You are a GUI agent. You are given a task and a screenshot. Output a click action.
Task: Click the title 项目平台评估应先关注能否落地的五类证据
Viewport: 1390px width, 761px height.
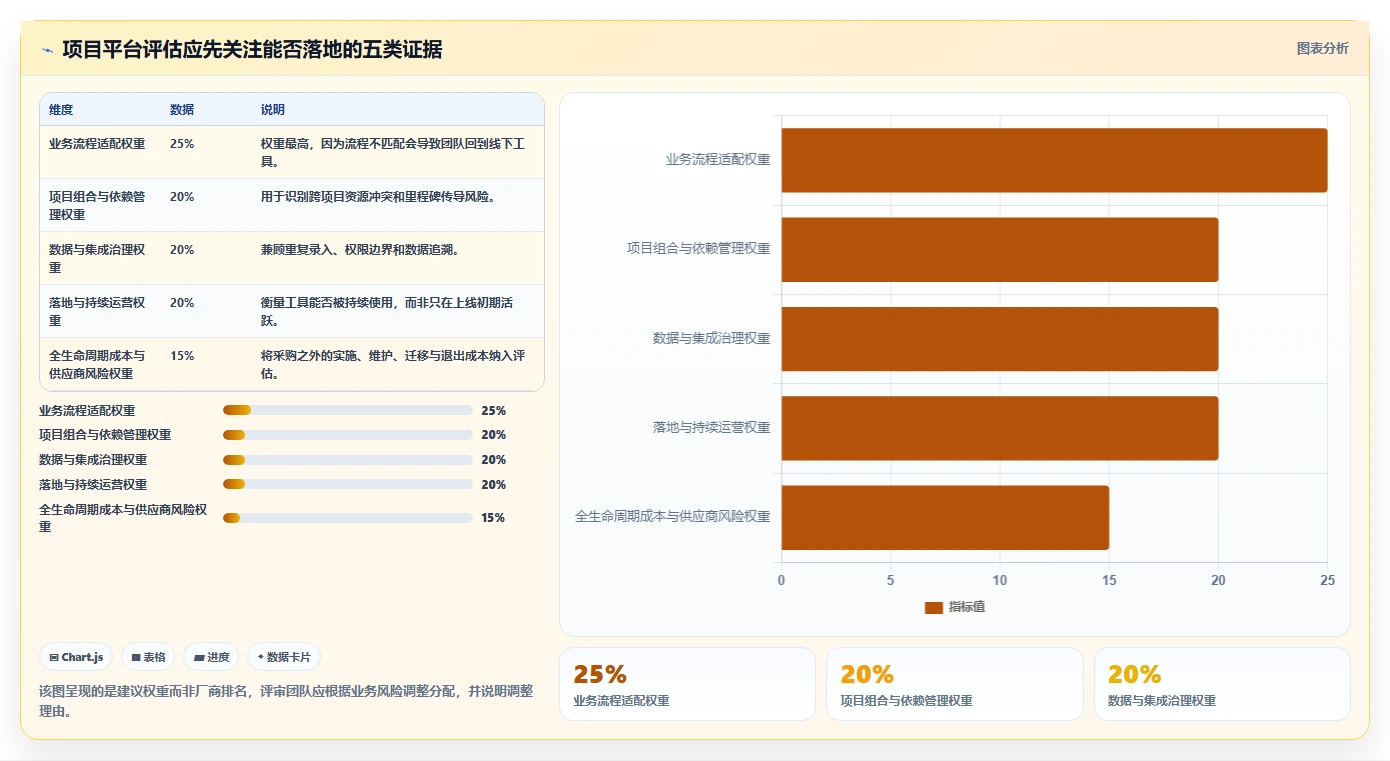[x=252, y=49]
